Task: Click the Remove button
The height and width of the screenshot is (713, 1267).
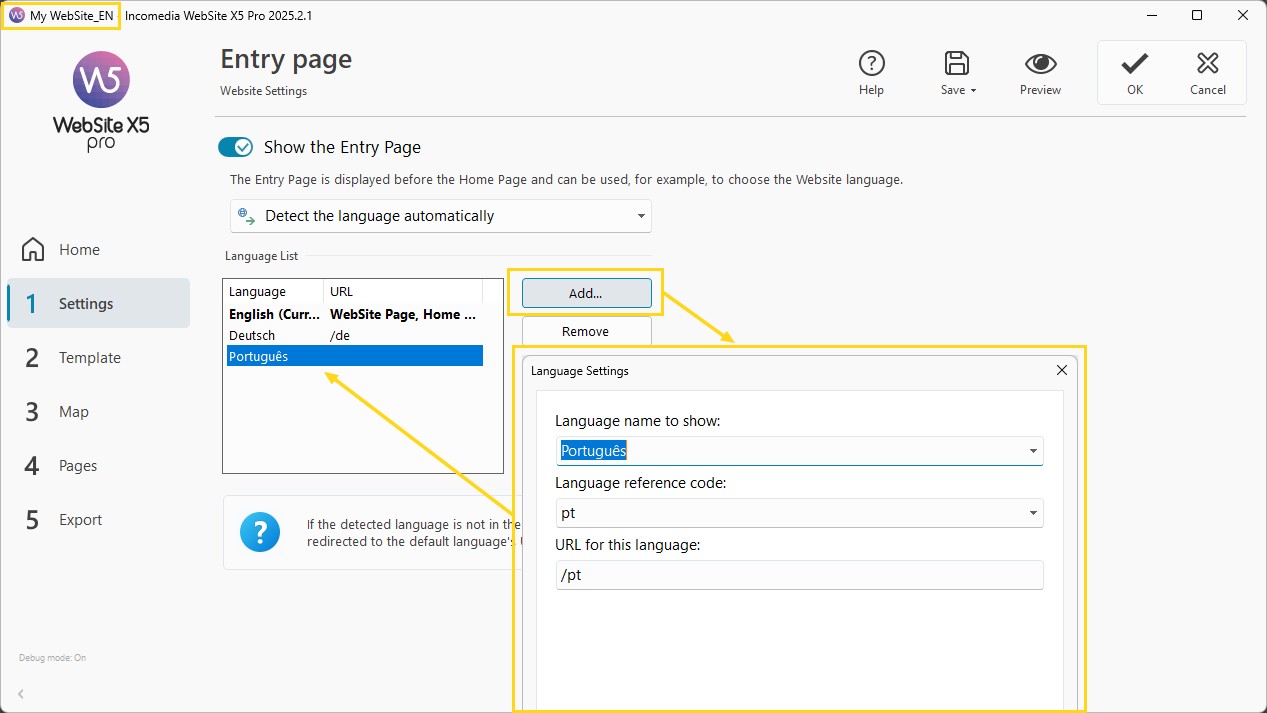Action: click(x=587, y=331)
